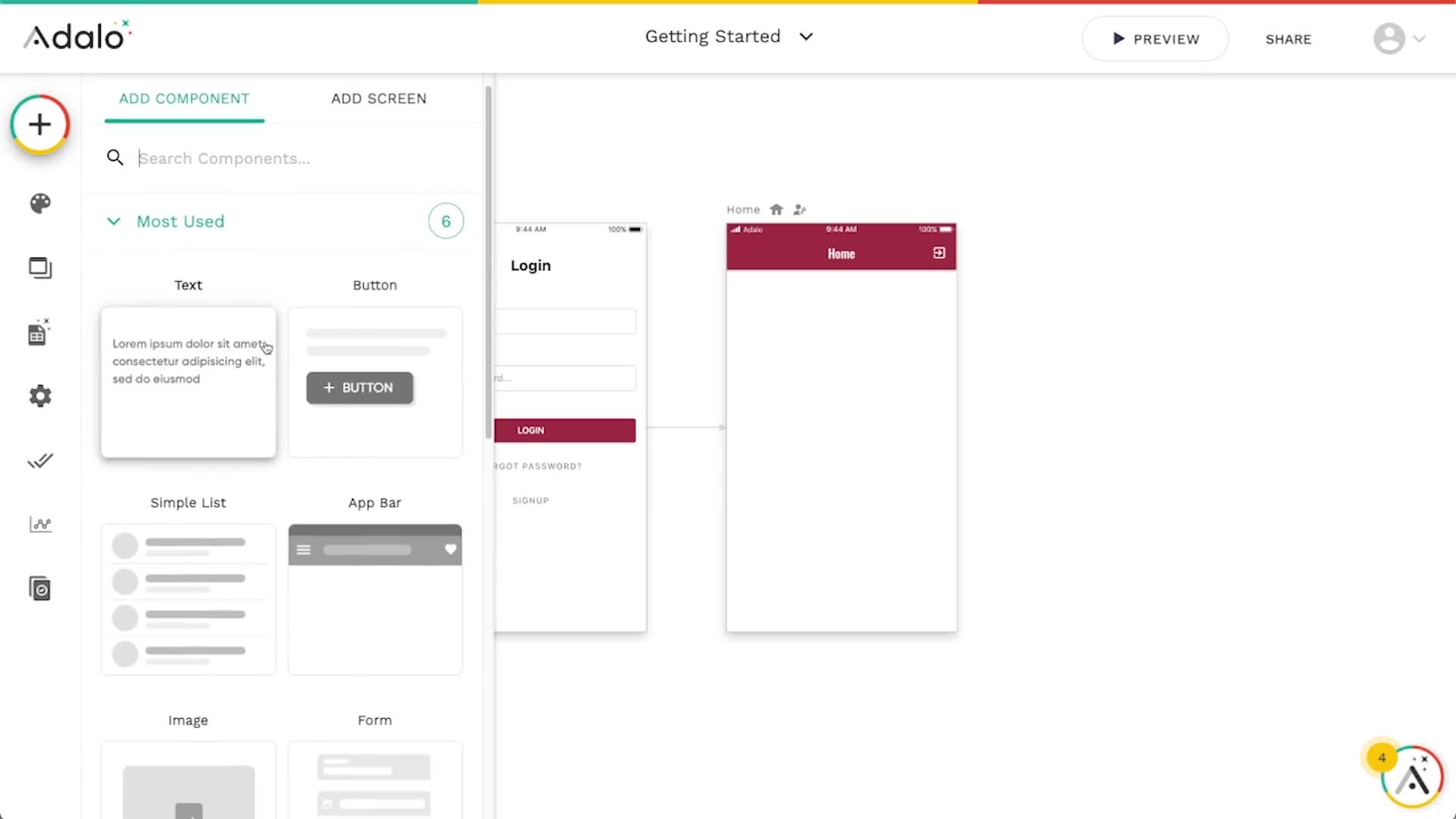This screenshot has width=1456, height=819.
Task: Select the Text component card
Action: point(188,382)
